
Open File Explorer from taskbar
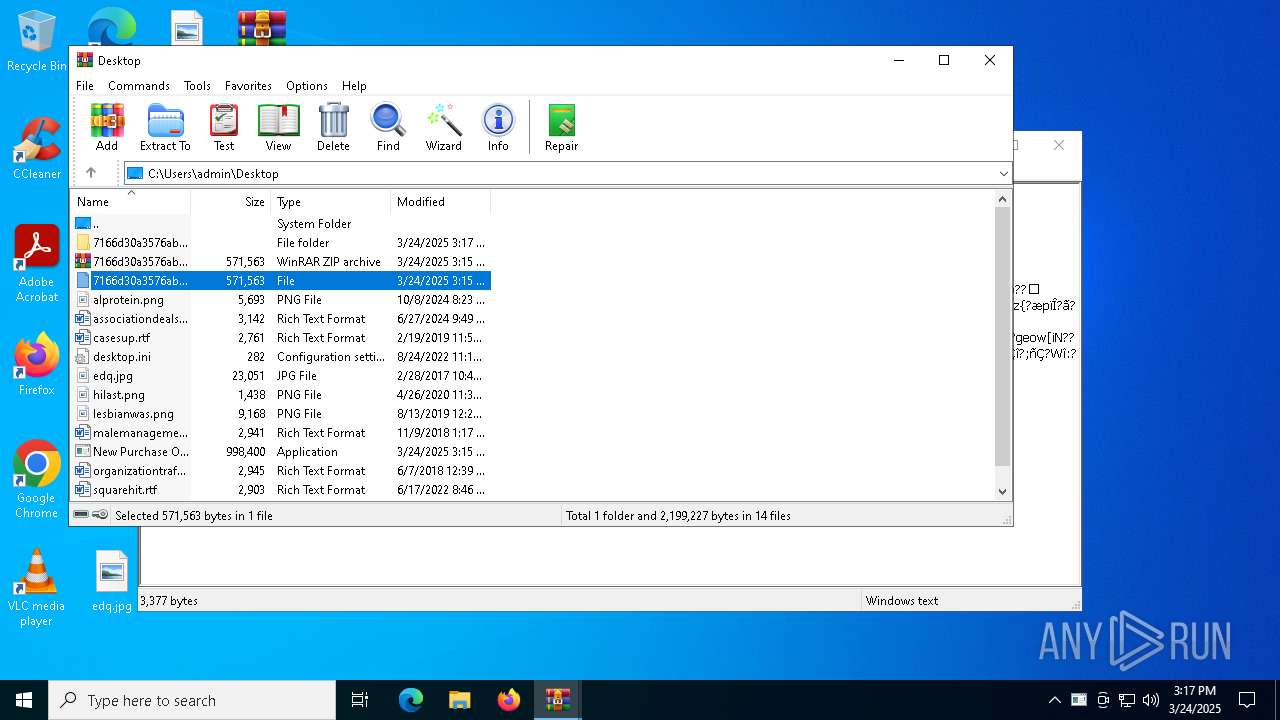460,700
